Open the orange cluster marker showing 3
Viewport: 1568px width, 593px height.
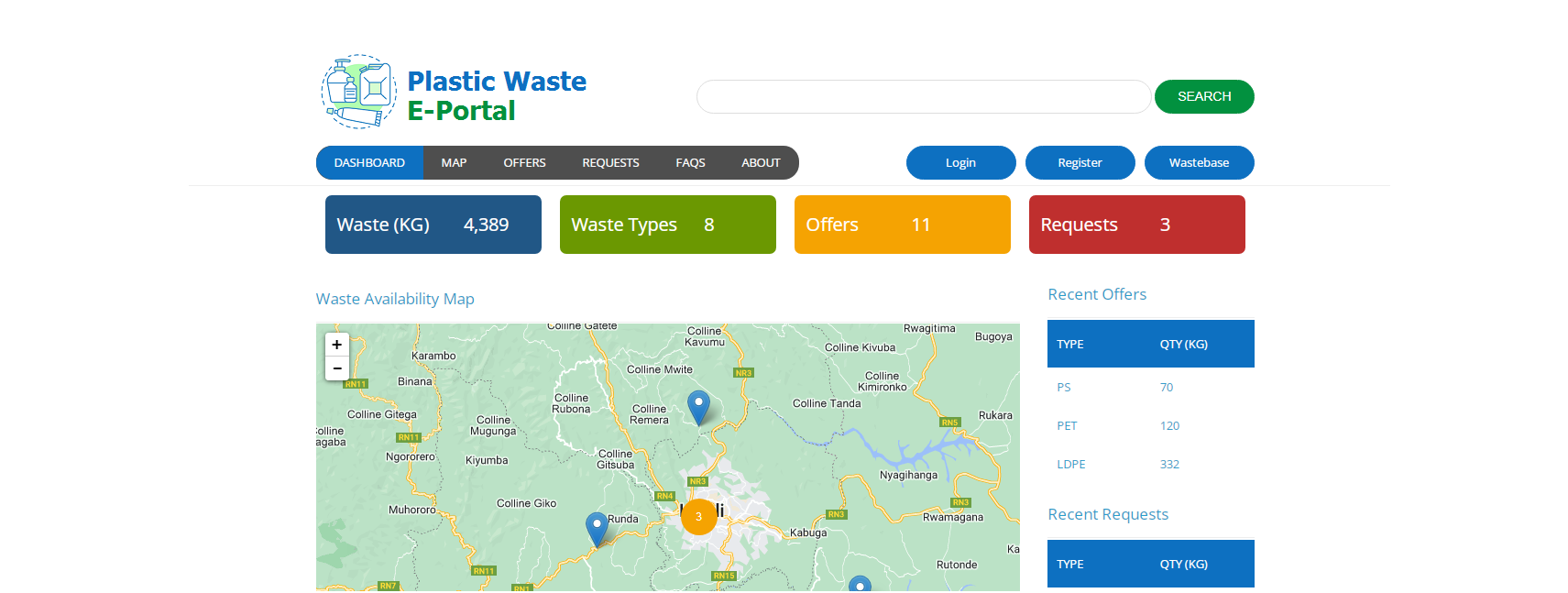(698, 517)
